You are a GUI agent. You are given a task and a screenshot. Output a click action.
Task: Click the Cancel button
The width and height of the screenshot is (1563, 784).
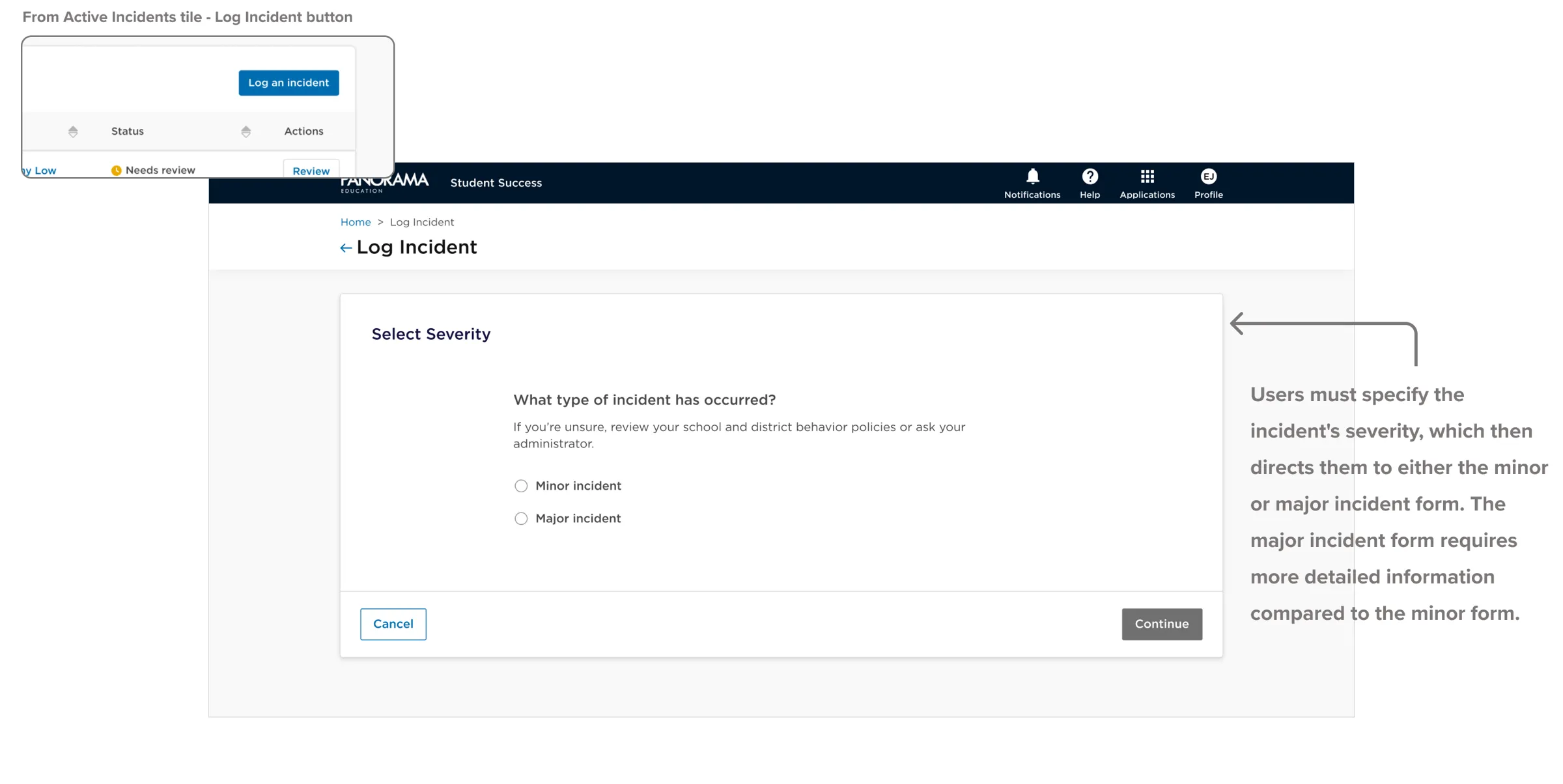point(393,624)
